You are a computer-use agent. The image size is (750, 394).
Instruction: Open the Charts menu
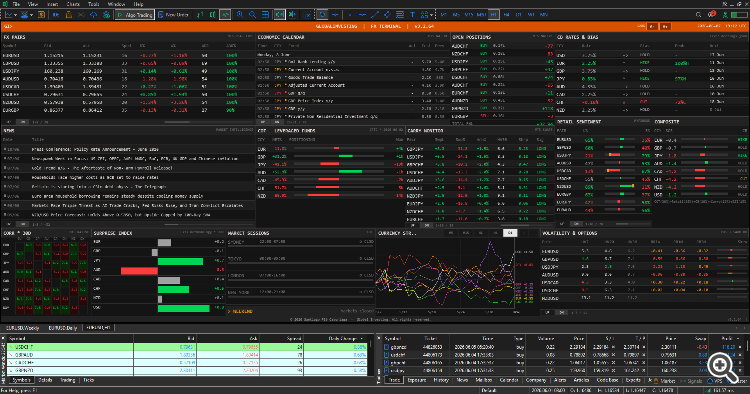[x=73, y=4]
